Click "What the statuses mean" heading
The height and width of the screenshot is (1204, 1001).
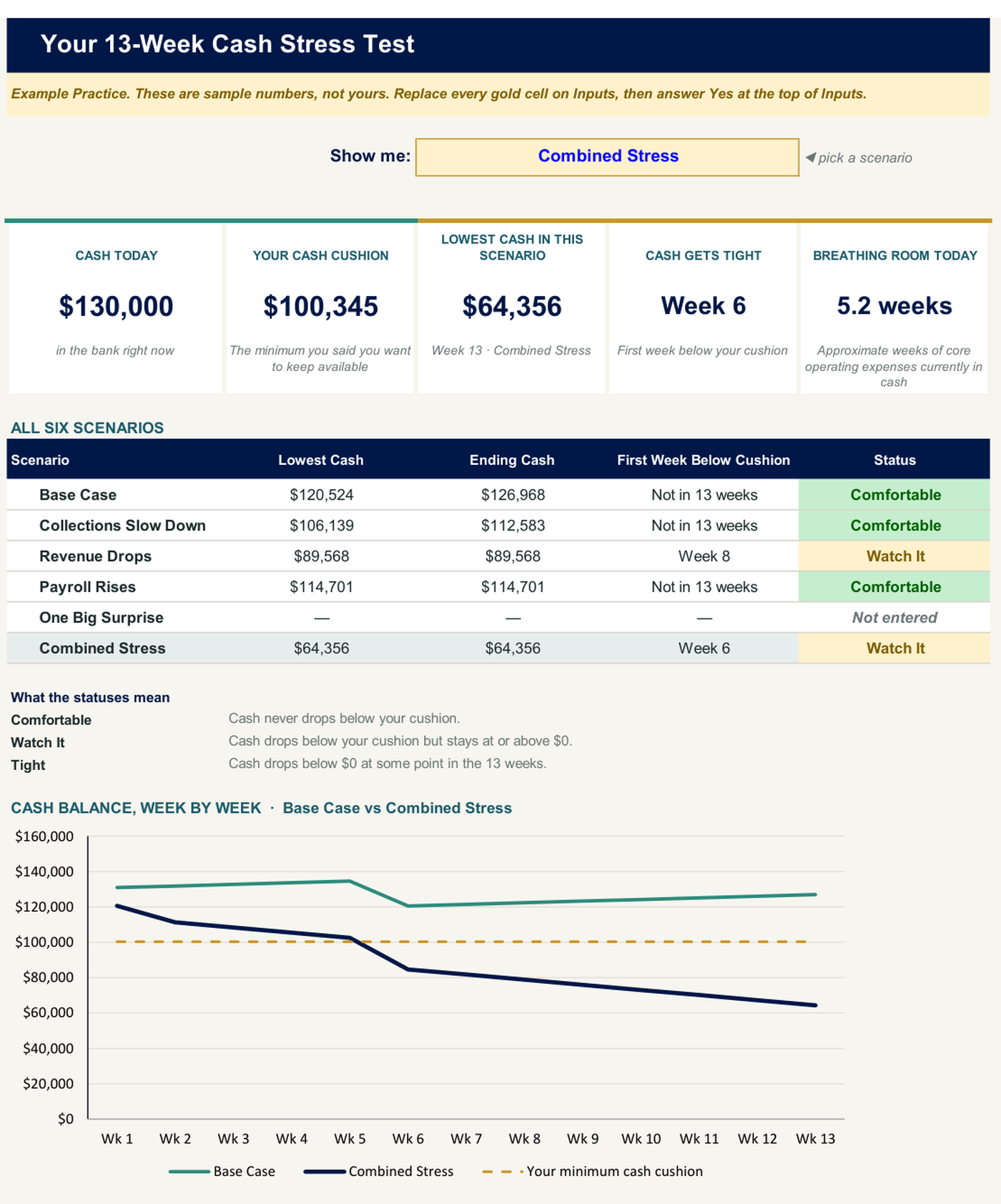pos(90,698)
